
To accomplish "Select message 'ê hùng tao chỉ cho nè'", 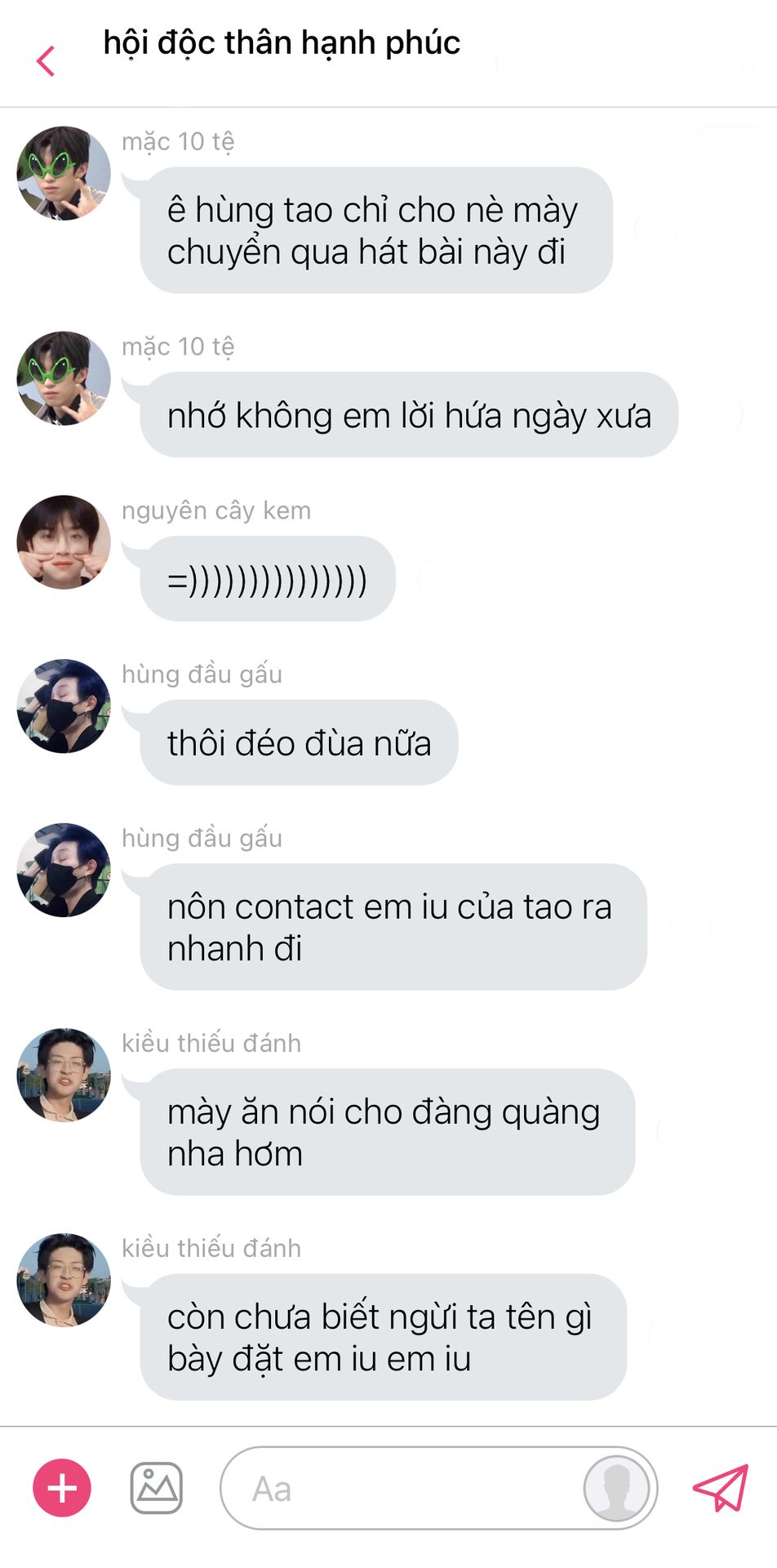I will [x=376, y=230].
